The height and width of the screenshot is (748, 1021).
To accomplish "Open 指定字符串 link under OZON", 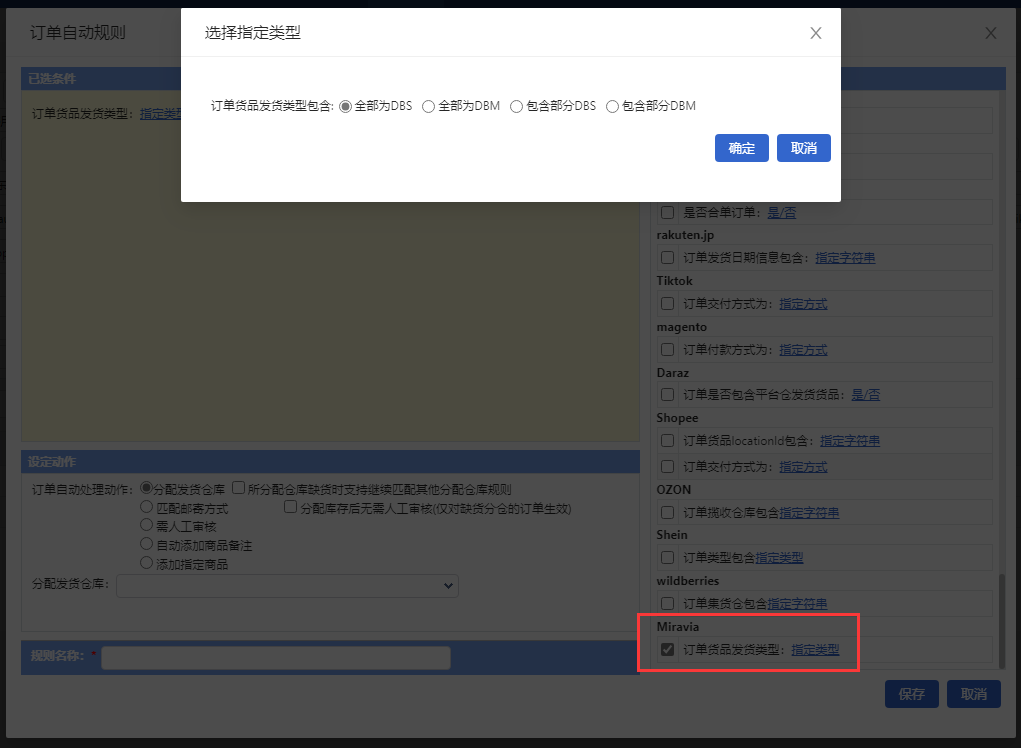I will (x=809, y=513).
